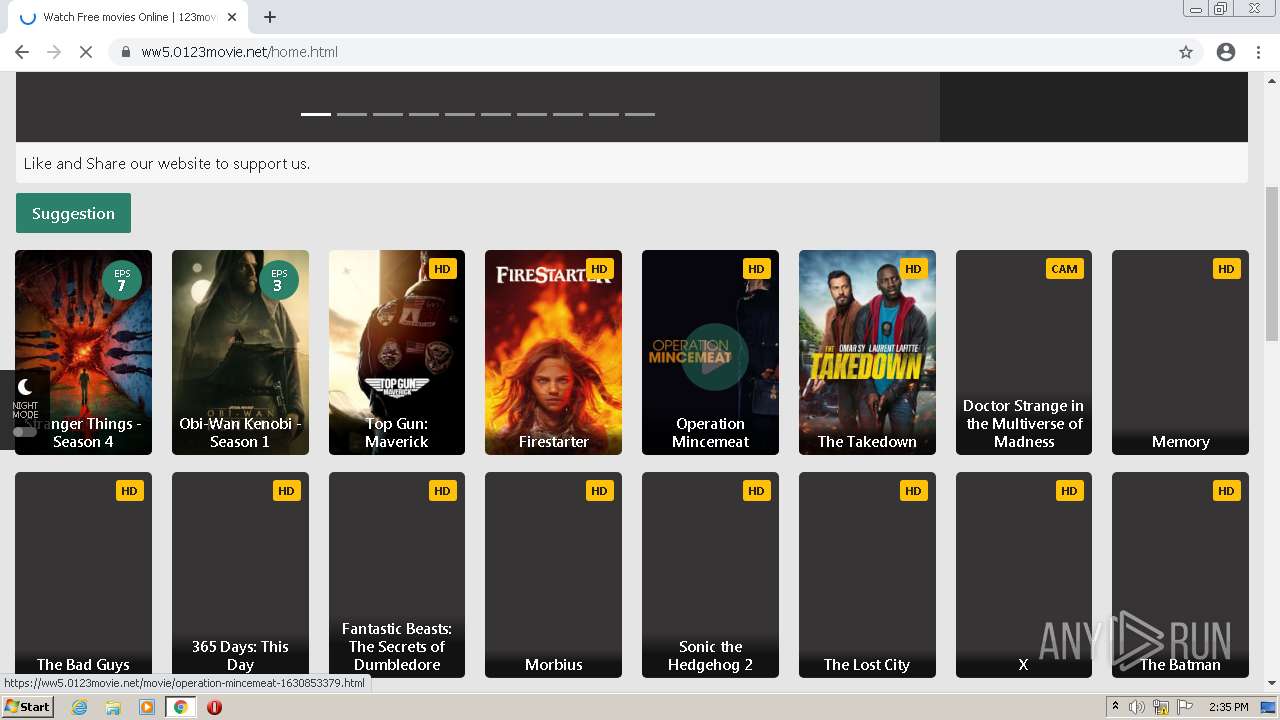The height and width of the screenshot is (720, 1280).
Task: Open The Batman movie card
Action: (1180, 575)
